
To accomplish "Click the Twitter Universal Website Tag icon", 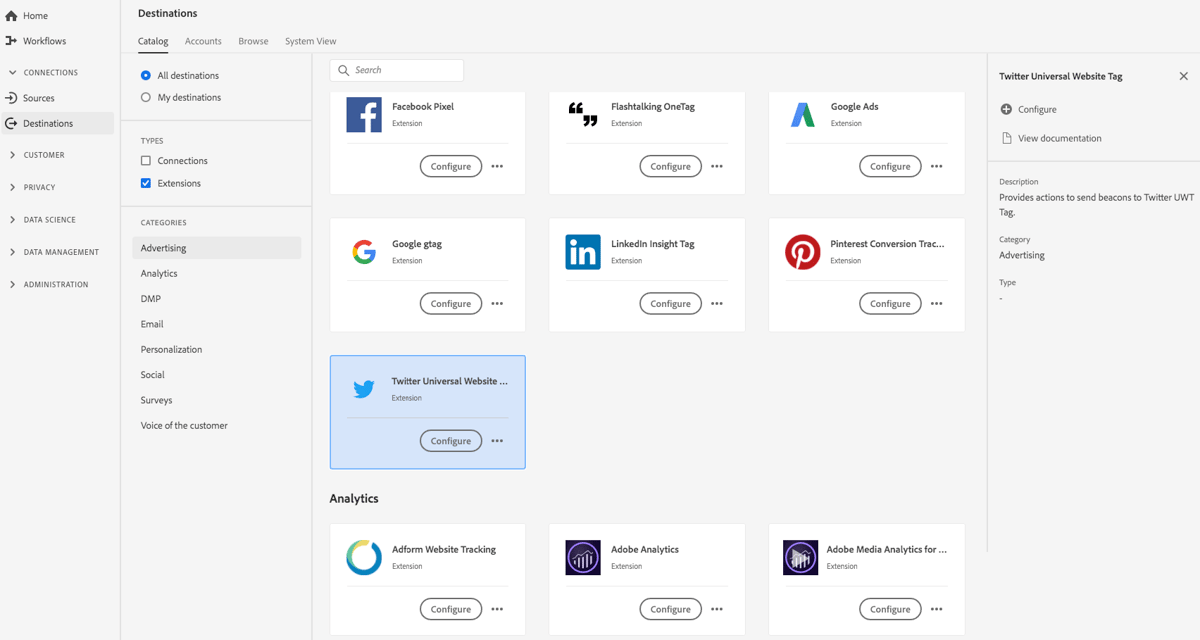I will point(363,388).
